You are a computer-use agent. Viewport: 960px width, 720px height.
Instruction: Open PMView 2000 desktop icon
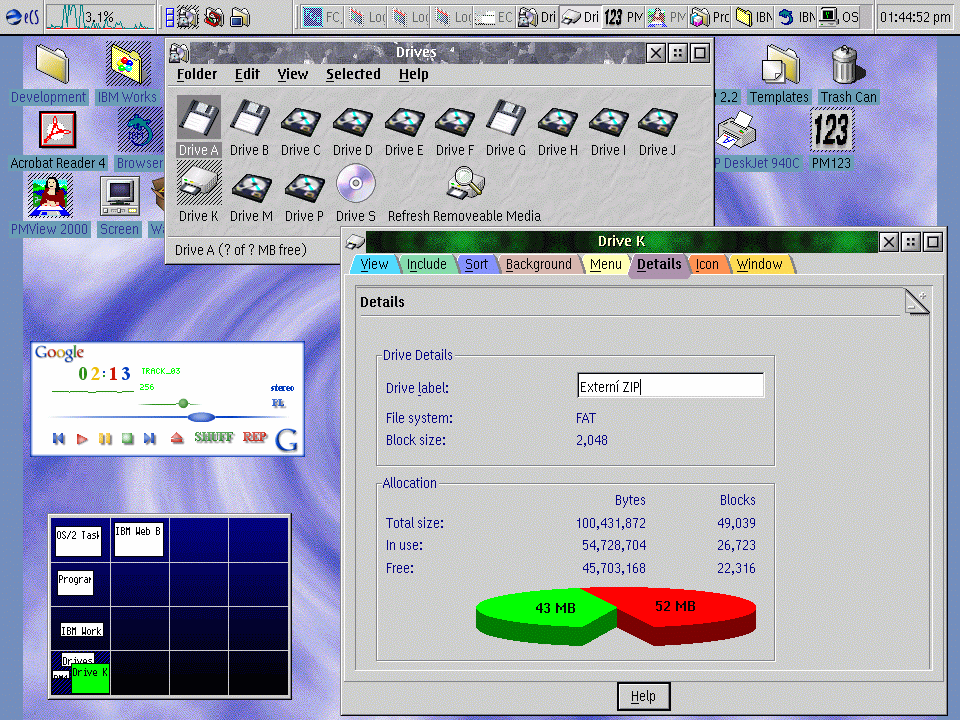50,196
